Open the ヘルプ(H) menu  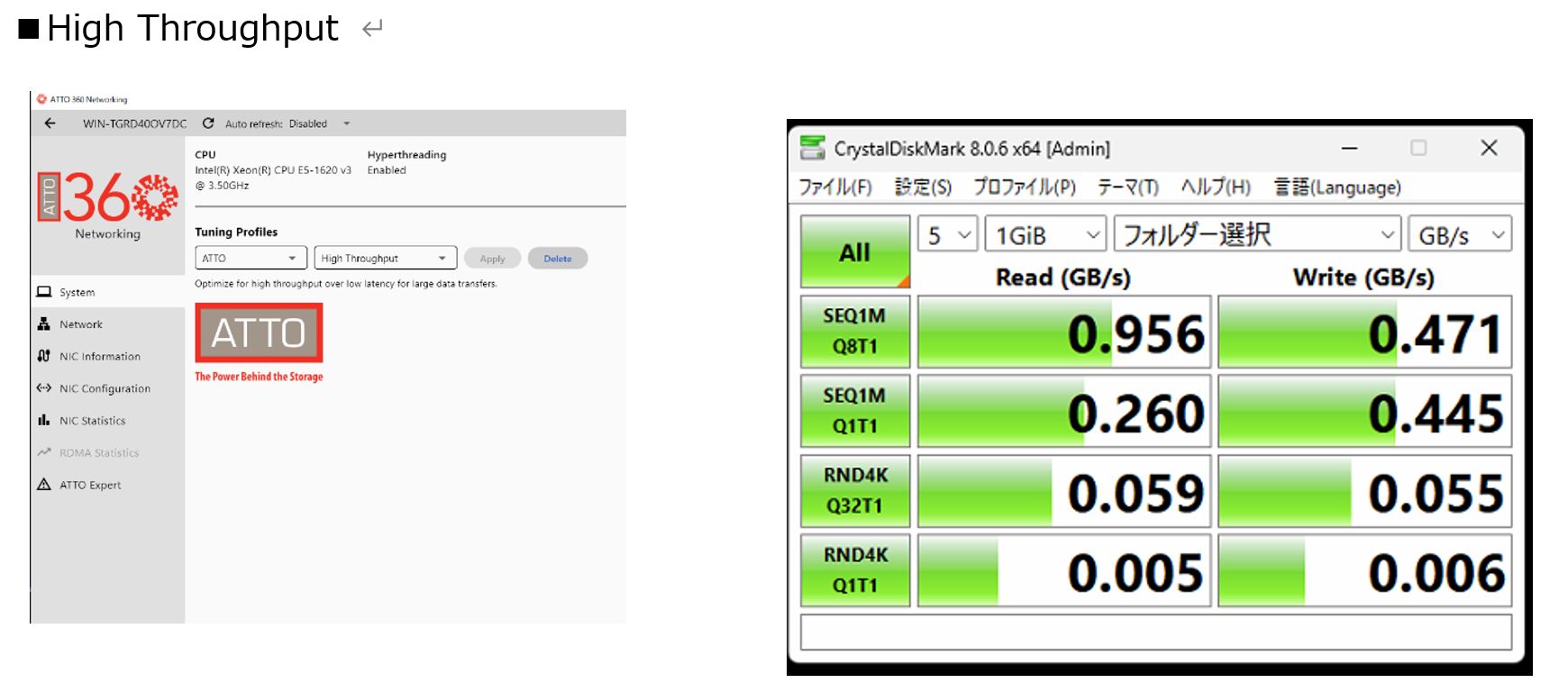[x=1216, y=187]
